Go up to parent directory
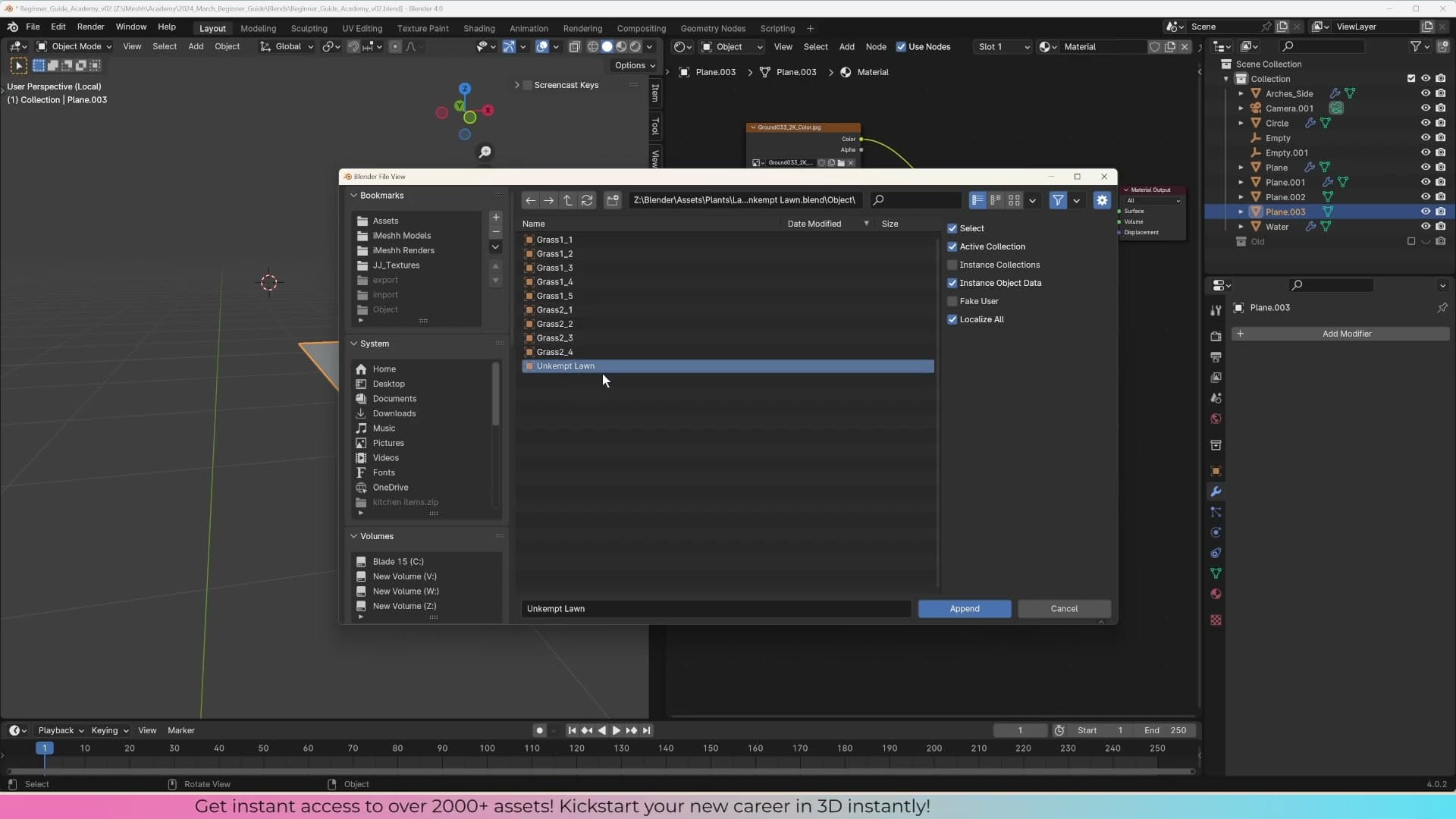1456x819 pixels. [x=567, y=200]
